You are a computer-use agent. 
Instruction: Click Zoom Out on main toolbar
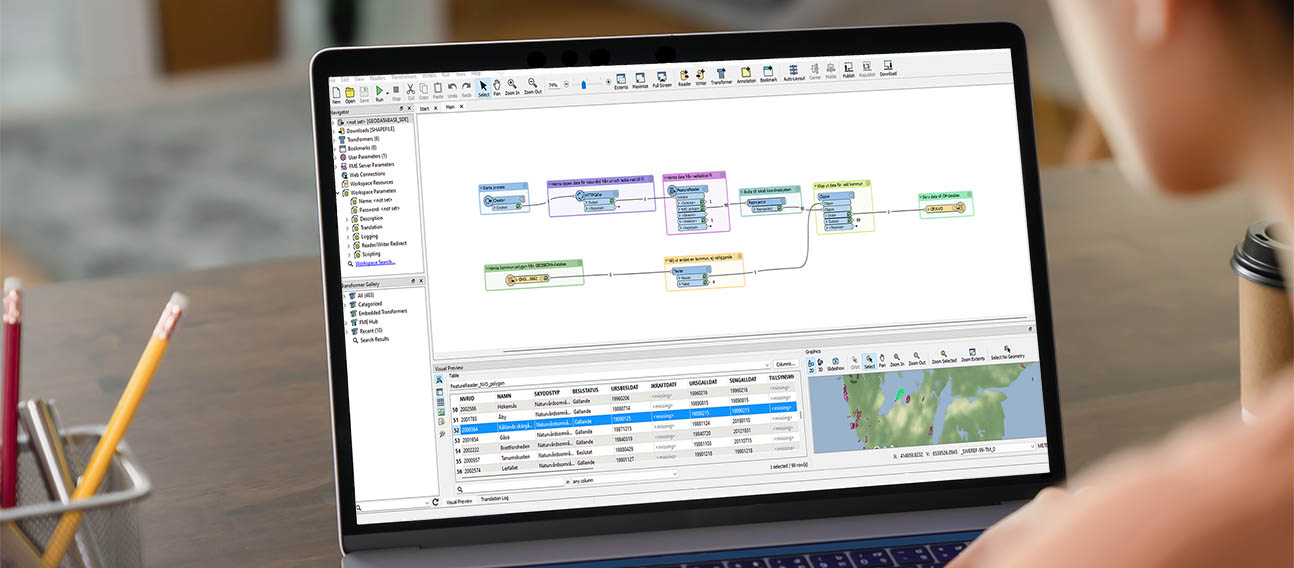click(x=533, y=86)
